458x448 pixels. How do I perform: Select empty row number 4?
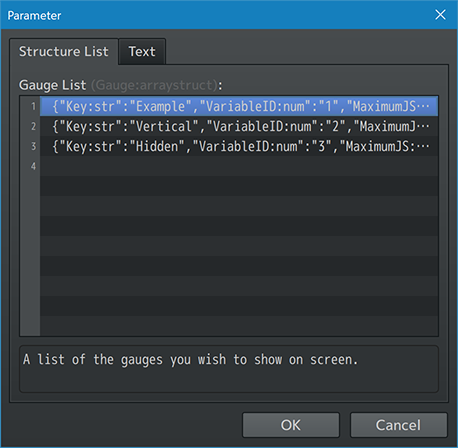(239, 166)
